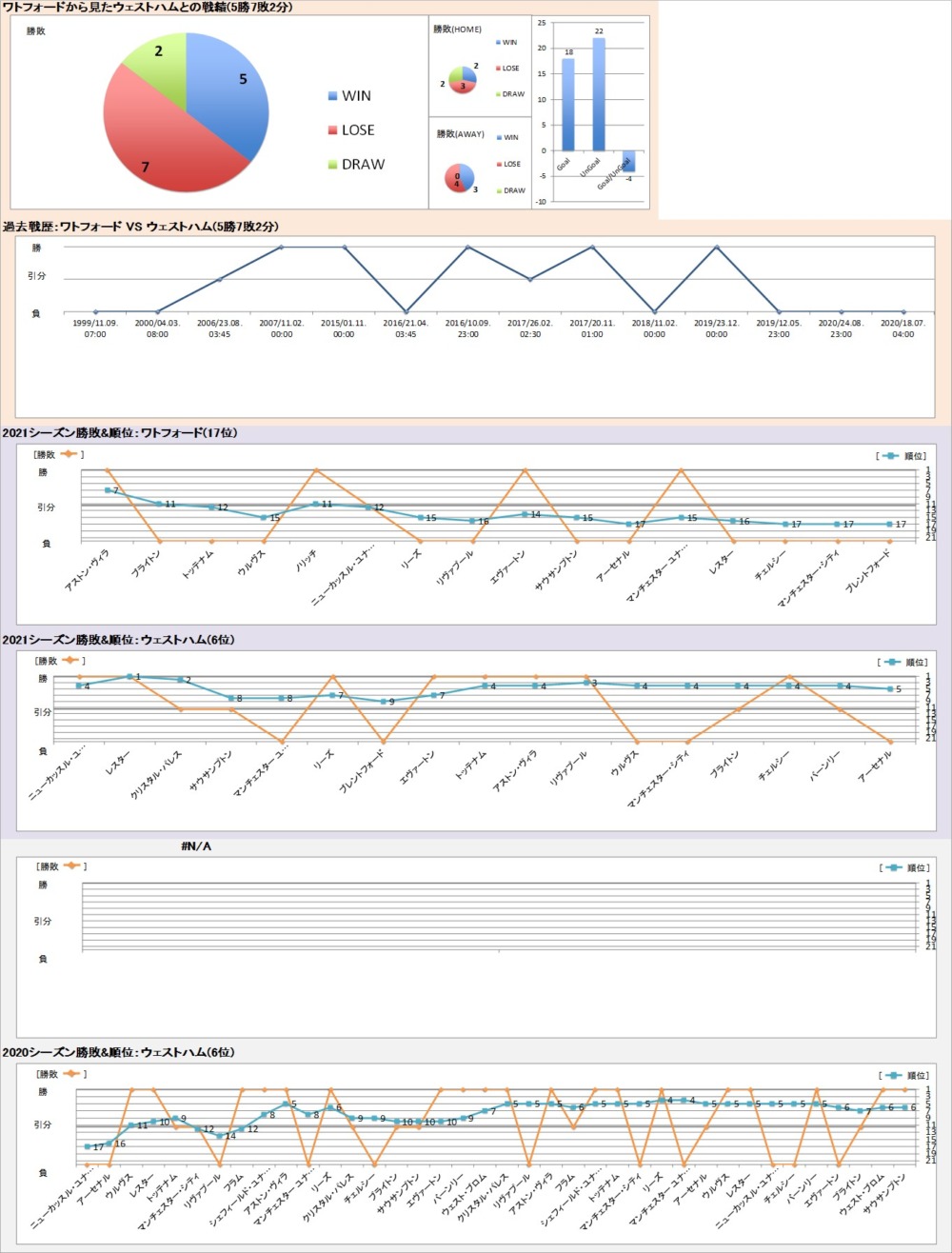Click the 2020シーズン勝敗&順位 chart title
Screen dimensions: 952x1253
tap(119, 1052)
